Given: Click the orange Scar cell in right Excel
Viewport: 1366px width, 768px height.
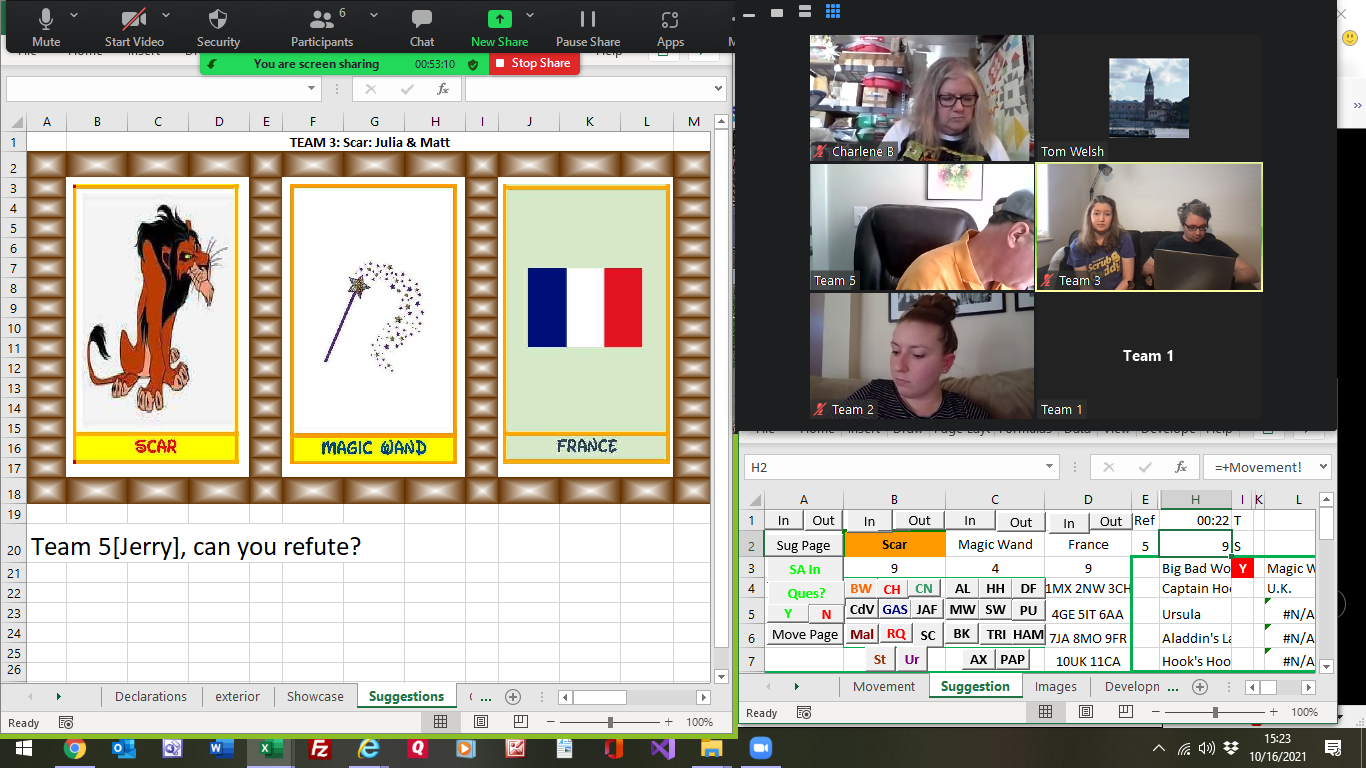Looking at the screenshot, I should tap(894, 545).
